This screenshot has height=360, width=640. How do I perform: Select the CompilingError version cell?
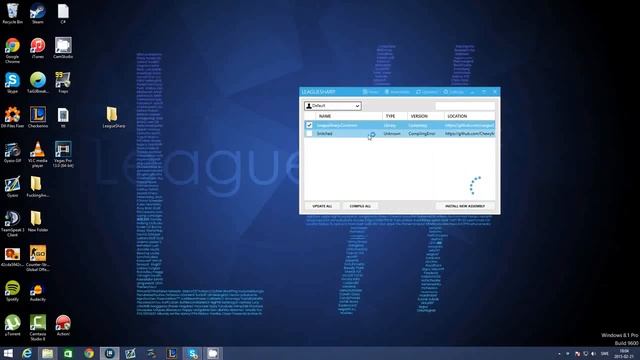coord(422,133)
